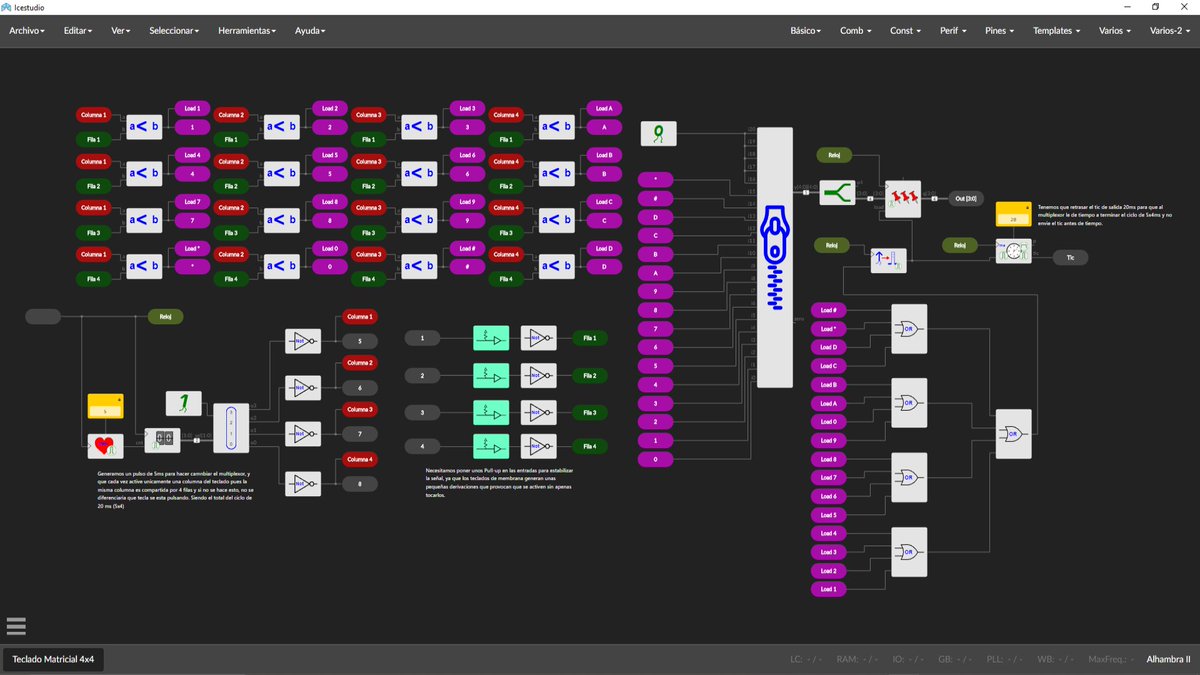Image resolution: width=1200 pixels, height=675 pixels.
Task: Open the Archivo menu
Action: tap(26, 31)
